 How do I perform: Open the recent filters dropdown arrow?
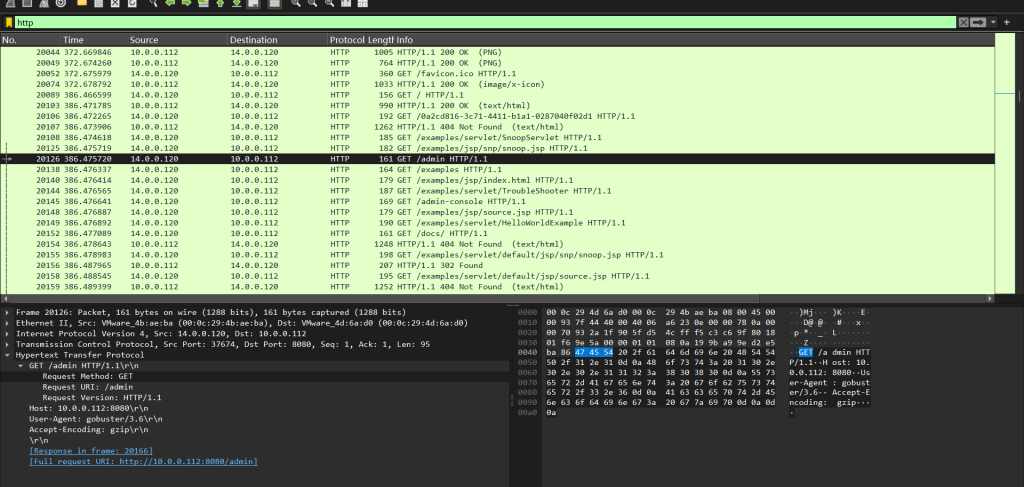click(x=993, y=22)
